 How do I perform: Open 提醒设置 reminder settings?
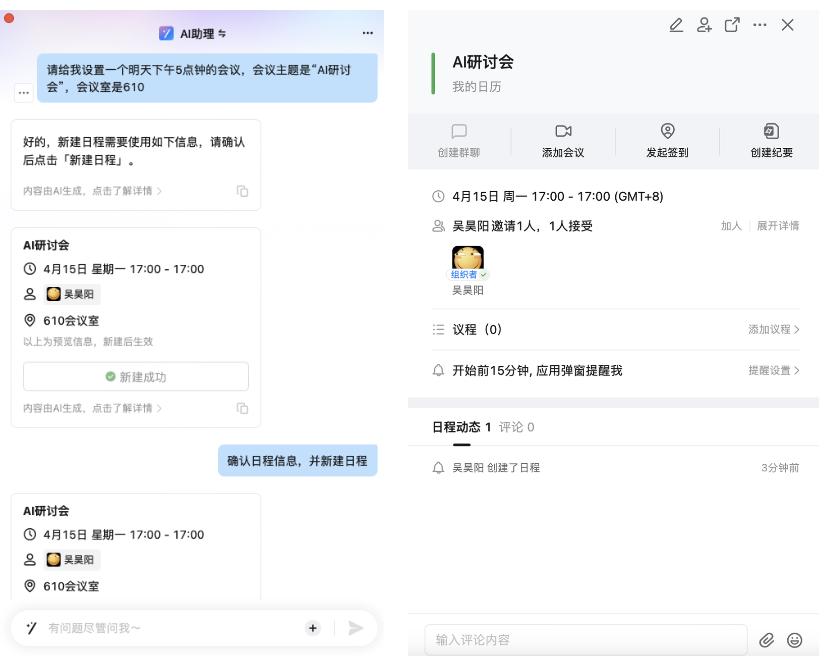point(773,370)
